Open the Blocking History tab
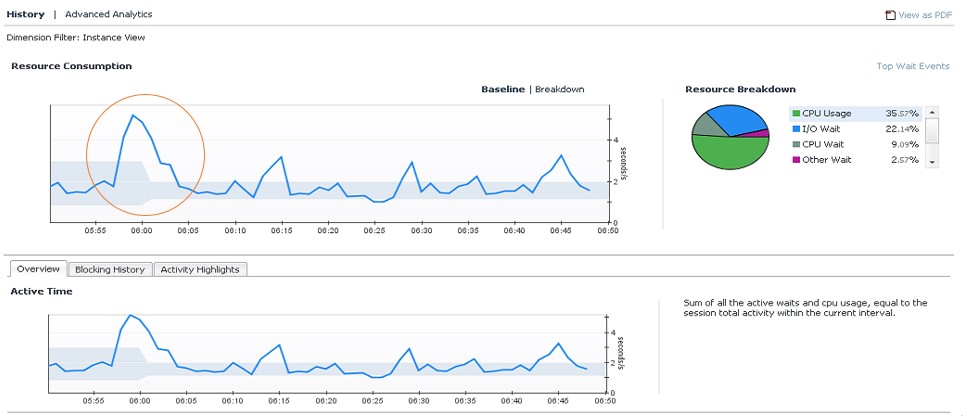Image resolution: width=963 pixels, height=416 pixels. coord(110,269)
